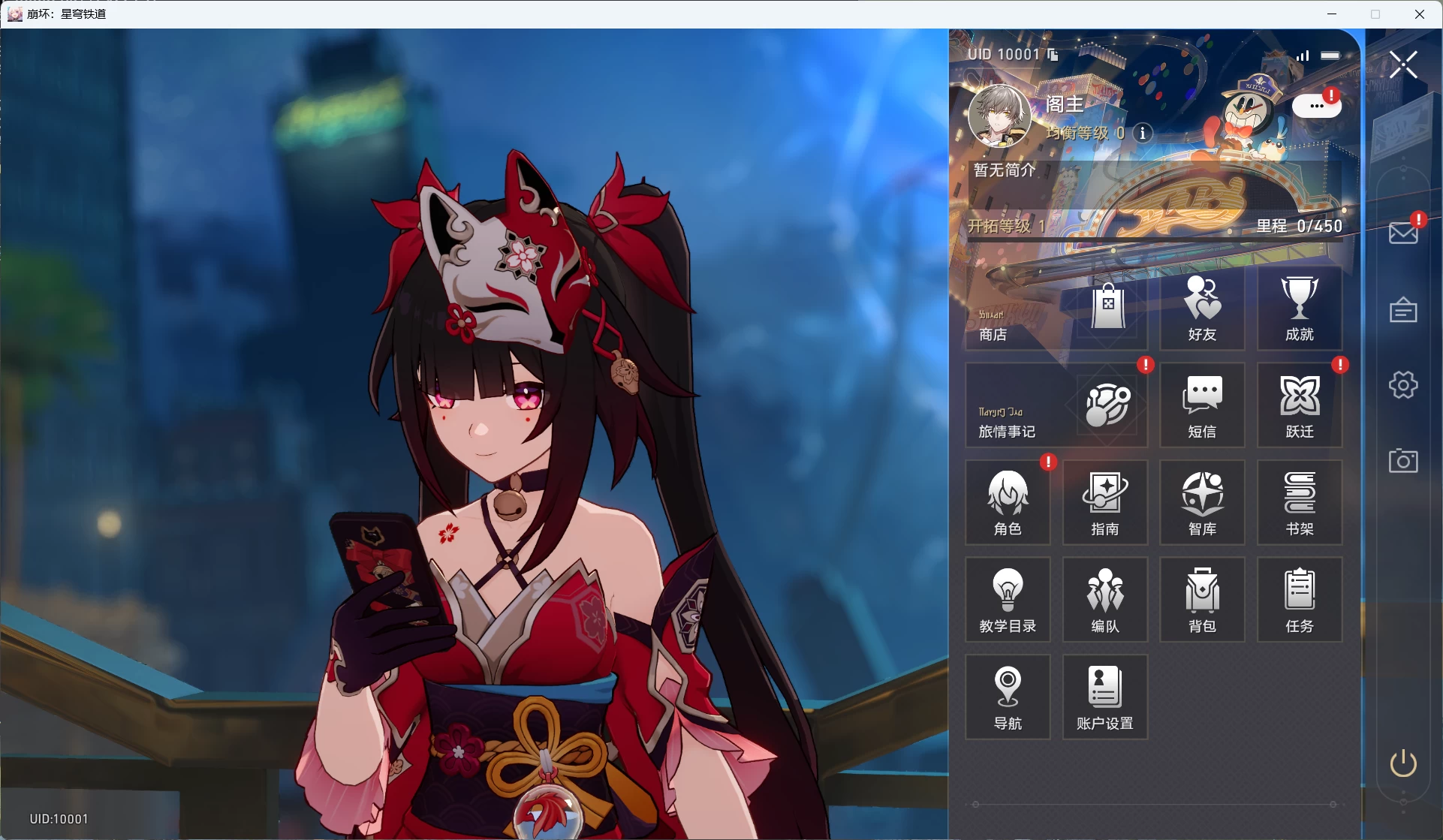The height and width of the screenshot is (840, 1443).
Task: Open the 智库 data bank tile
Action: (x=1202, y=502)
